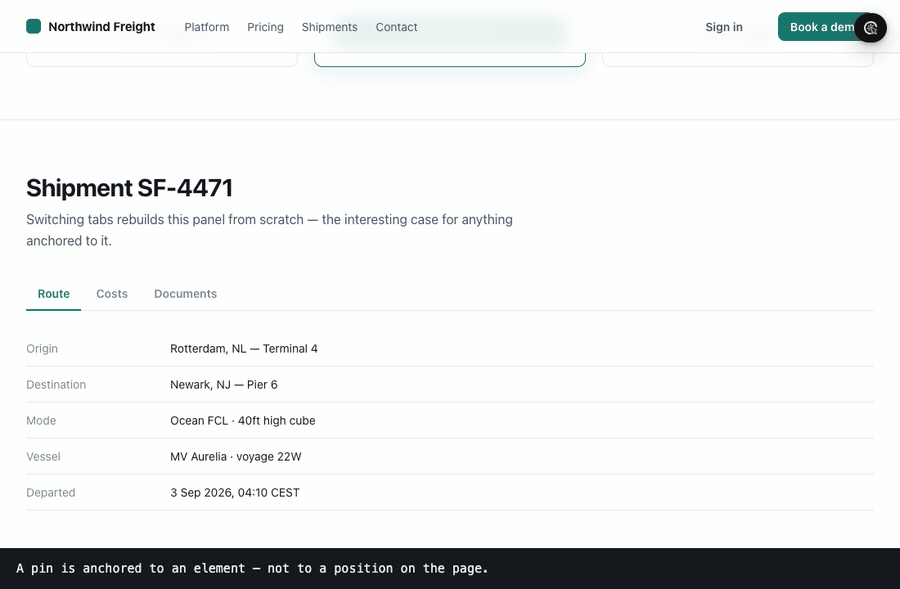Click the Book a demo button
The height and width of the screenshot is (589, 900).
tap(822, 27)
